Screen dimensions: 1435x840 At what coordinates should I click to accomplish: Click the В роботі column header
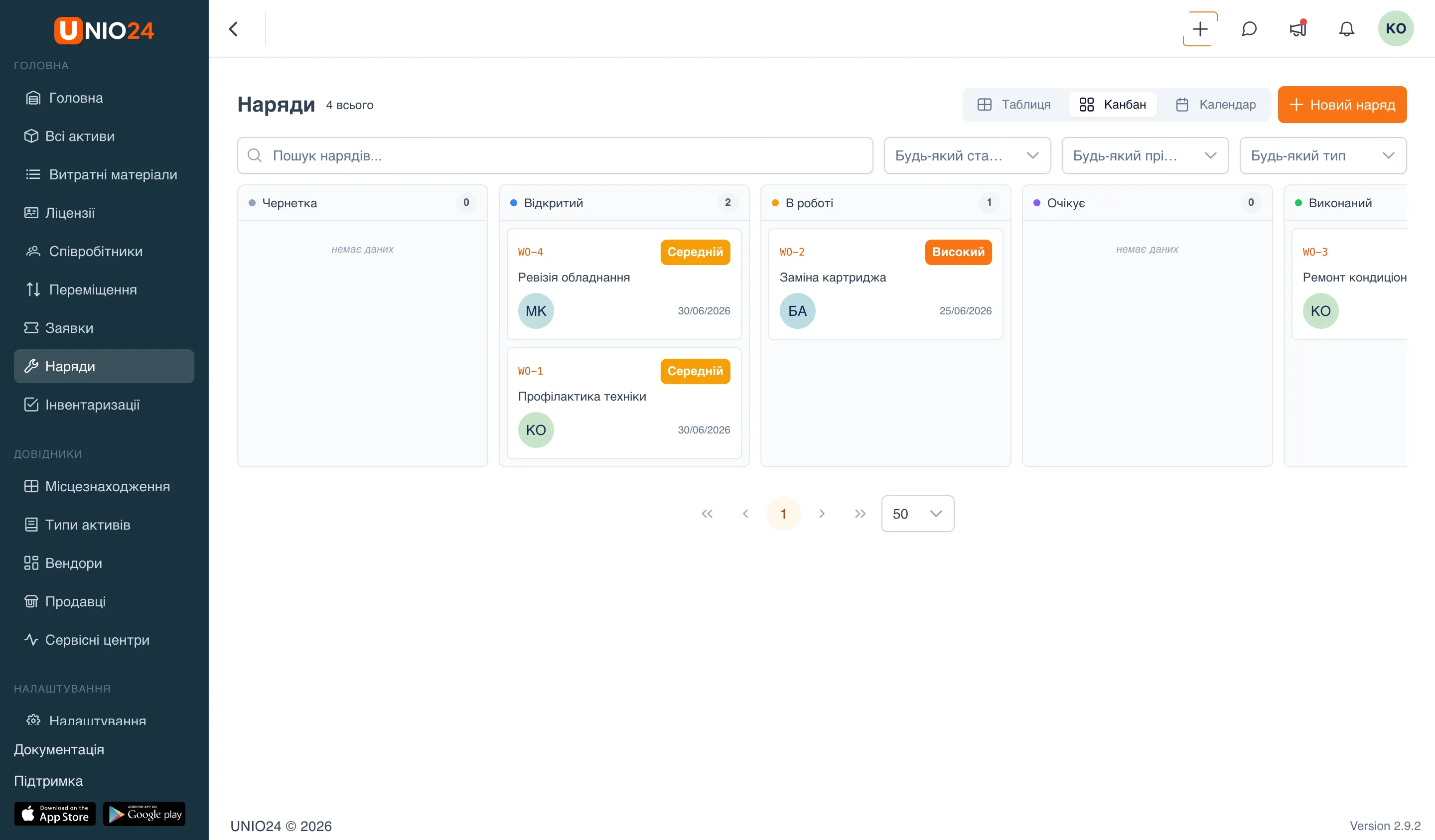tap(885, 203)
